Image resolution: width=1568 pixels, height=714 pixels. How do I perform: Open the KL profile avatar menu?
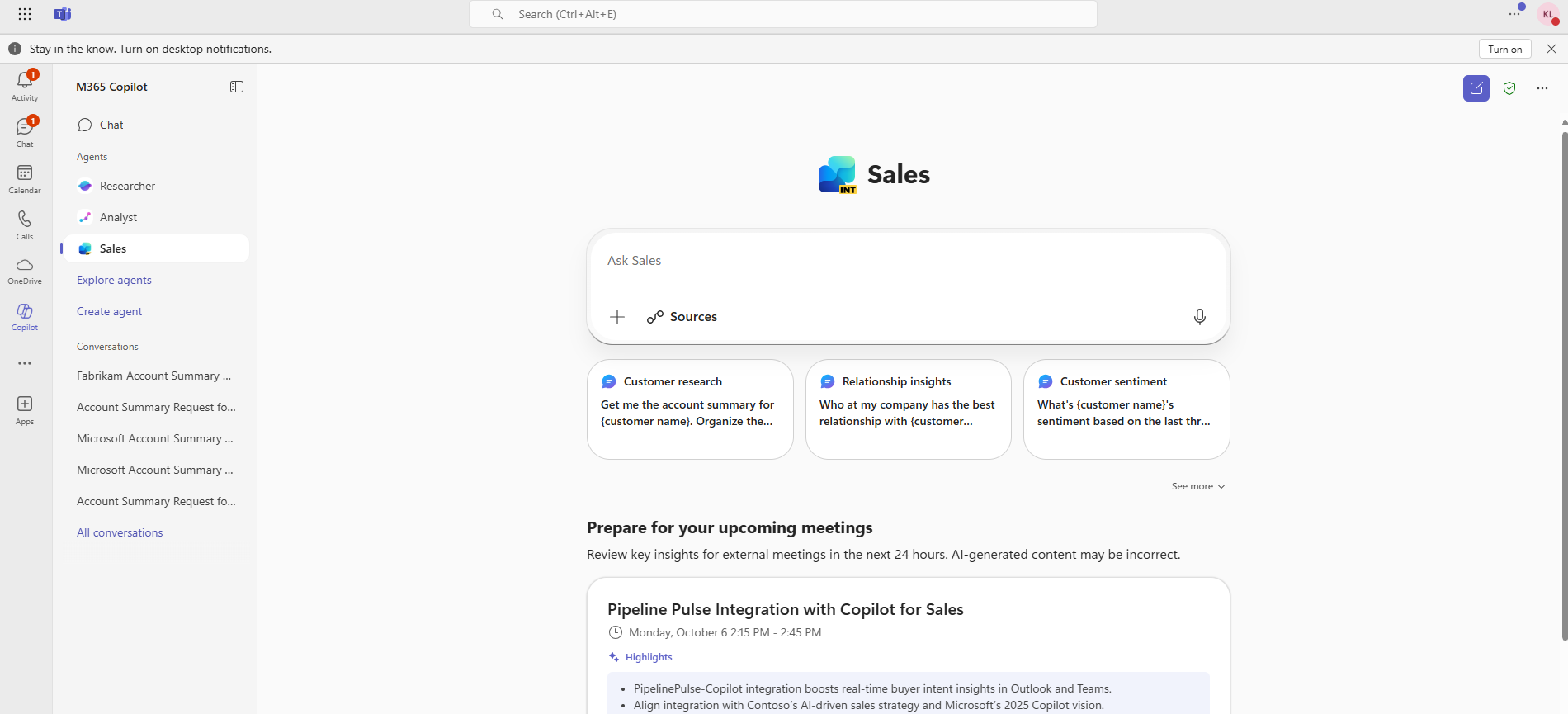[x=1548, y=14]
